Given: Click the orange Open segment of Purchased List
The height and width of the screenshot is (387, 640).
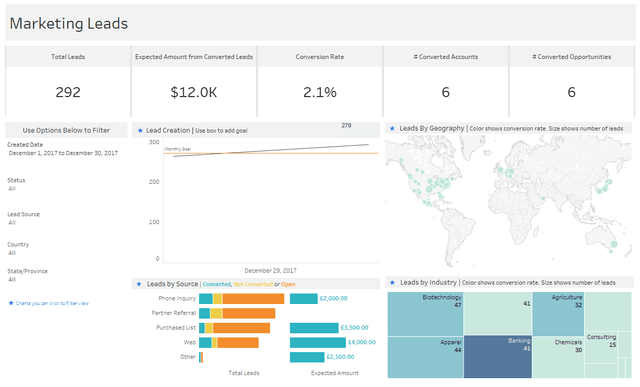Looking at the screenshot, I should coord(241,328).
